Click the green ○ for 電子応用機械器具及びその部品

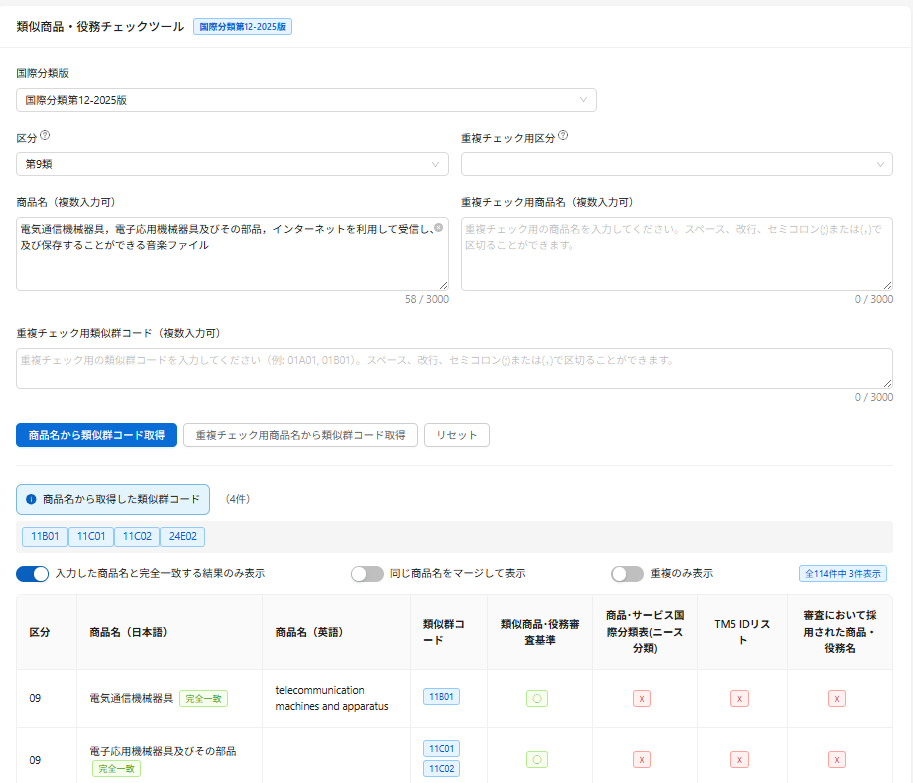pos(536,758)
